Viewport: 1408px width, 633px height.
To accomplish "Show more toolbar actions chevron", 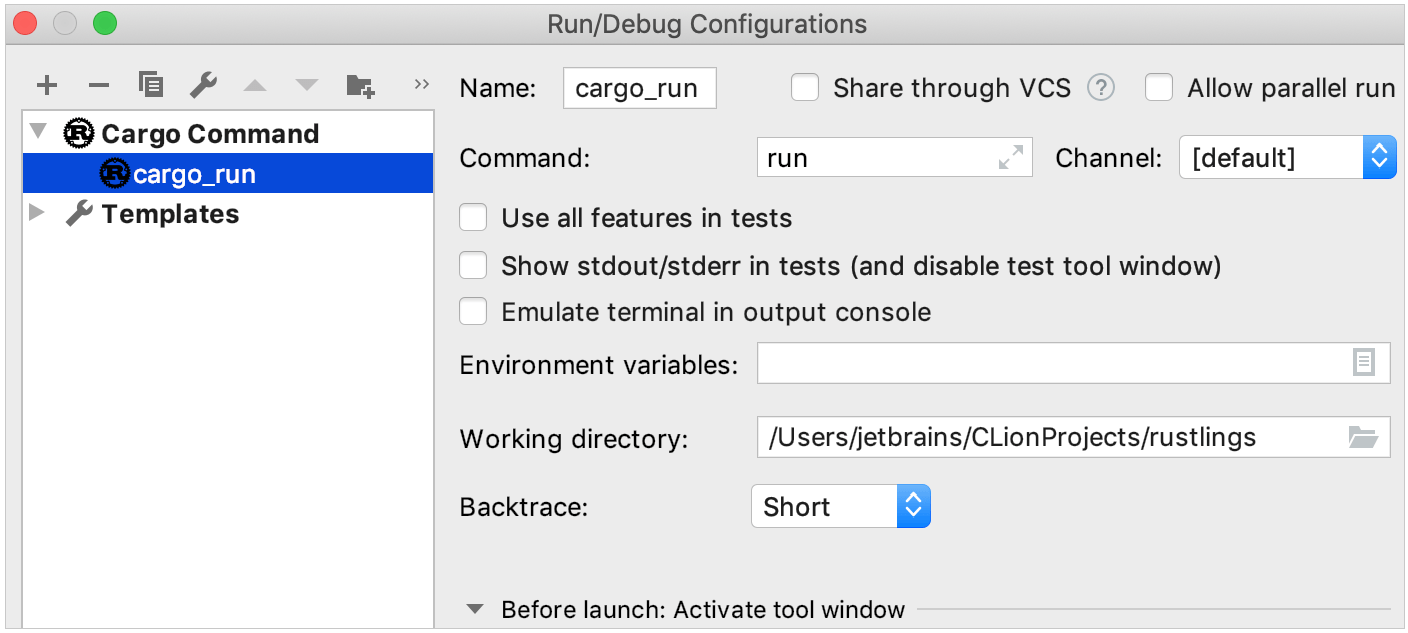I will [421, 84].
